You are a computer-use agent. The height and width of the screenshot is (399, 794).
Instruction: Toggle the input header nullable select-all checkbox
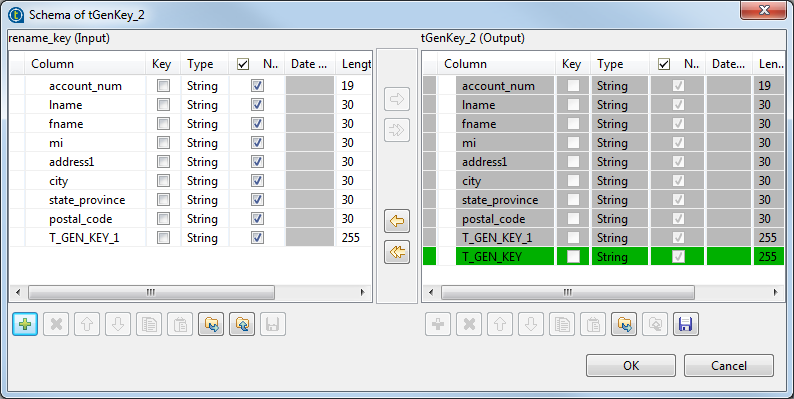[x=243, y=64]
